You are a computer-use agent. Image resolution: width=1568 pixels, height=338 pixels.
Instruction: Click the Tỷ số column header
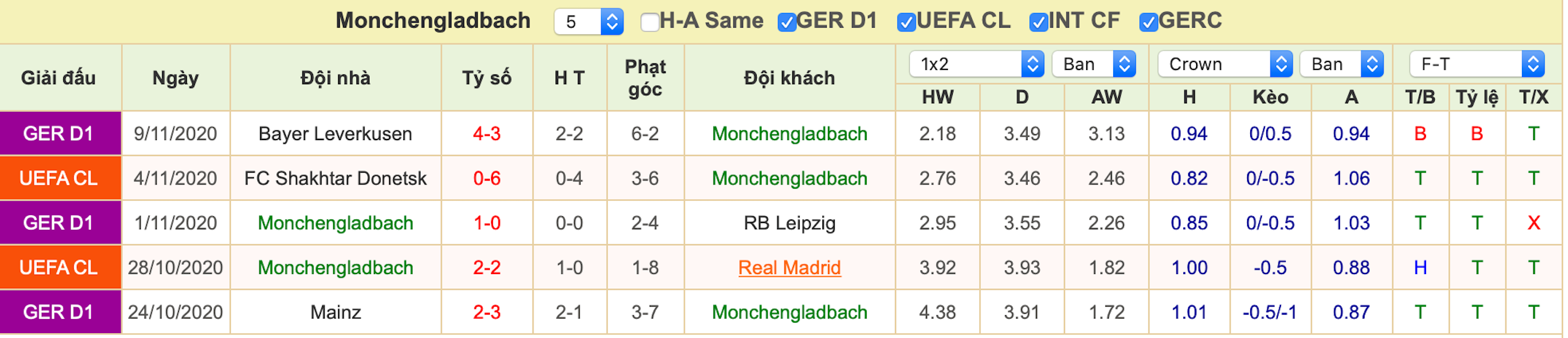486,78
